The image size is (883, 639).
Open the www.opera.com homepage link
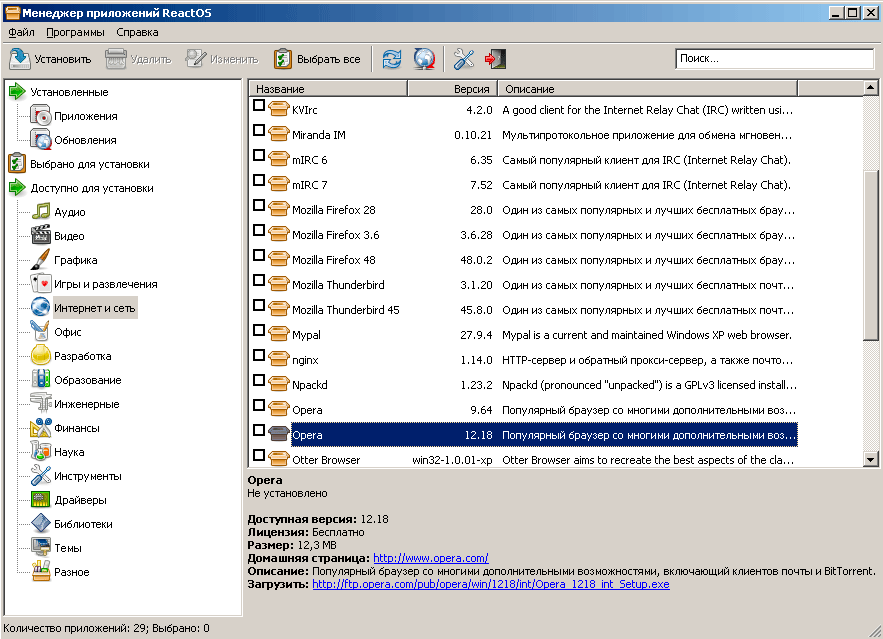430,558
